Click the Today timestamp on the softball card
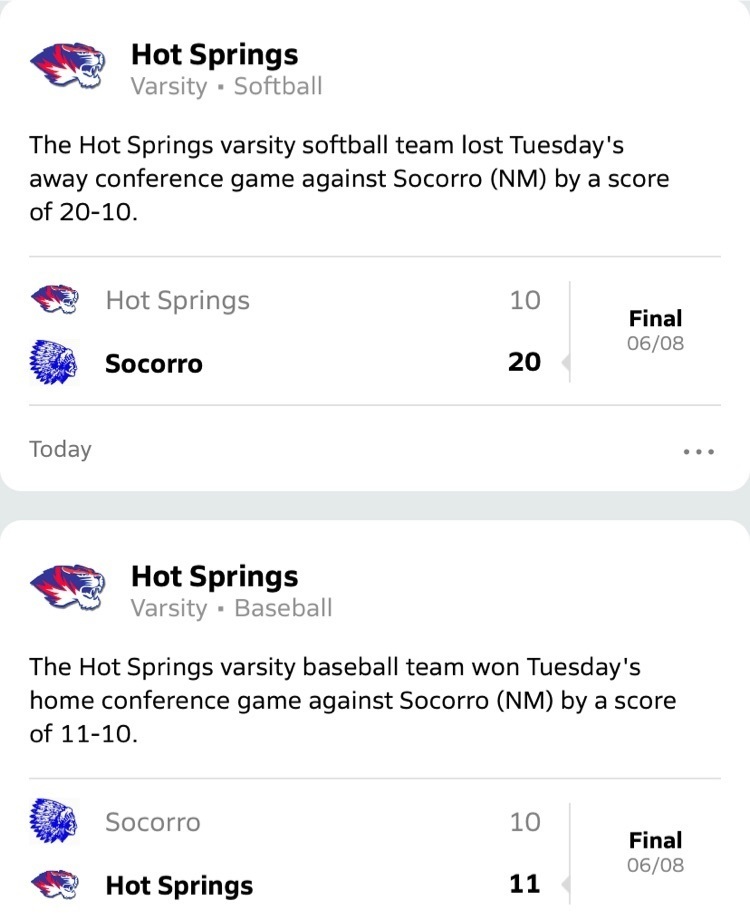The height and width of the screenshot is (920, 750). point(60,450)
